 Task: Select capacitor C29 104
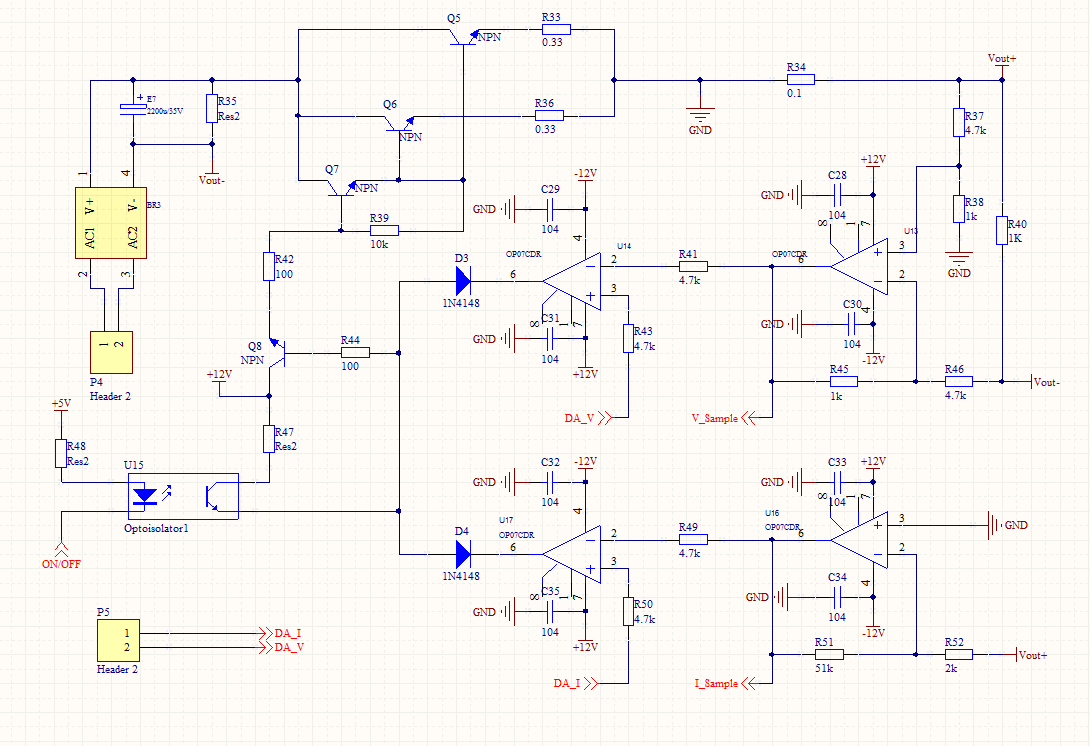click(550, 209)
